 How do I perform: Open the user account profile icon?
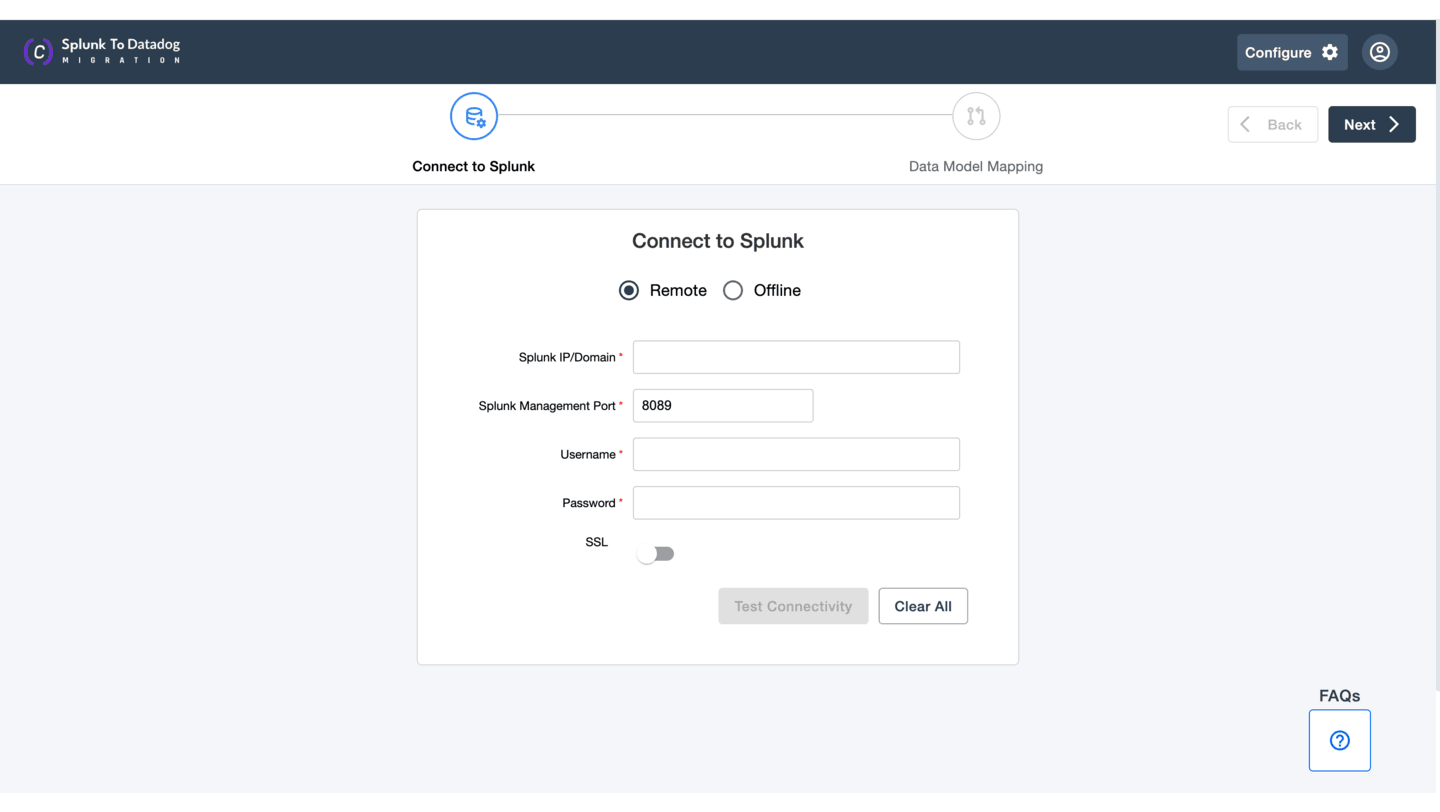pyautogui.click(x=1380, y=52)
